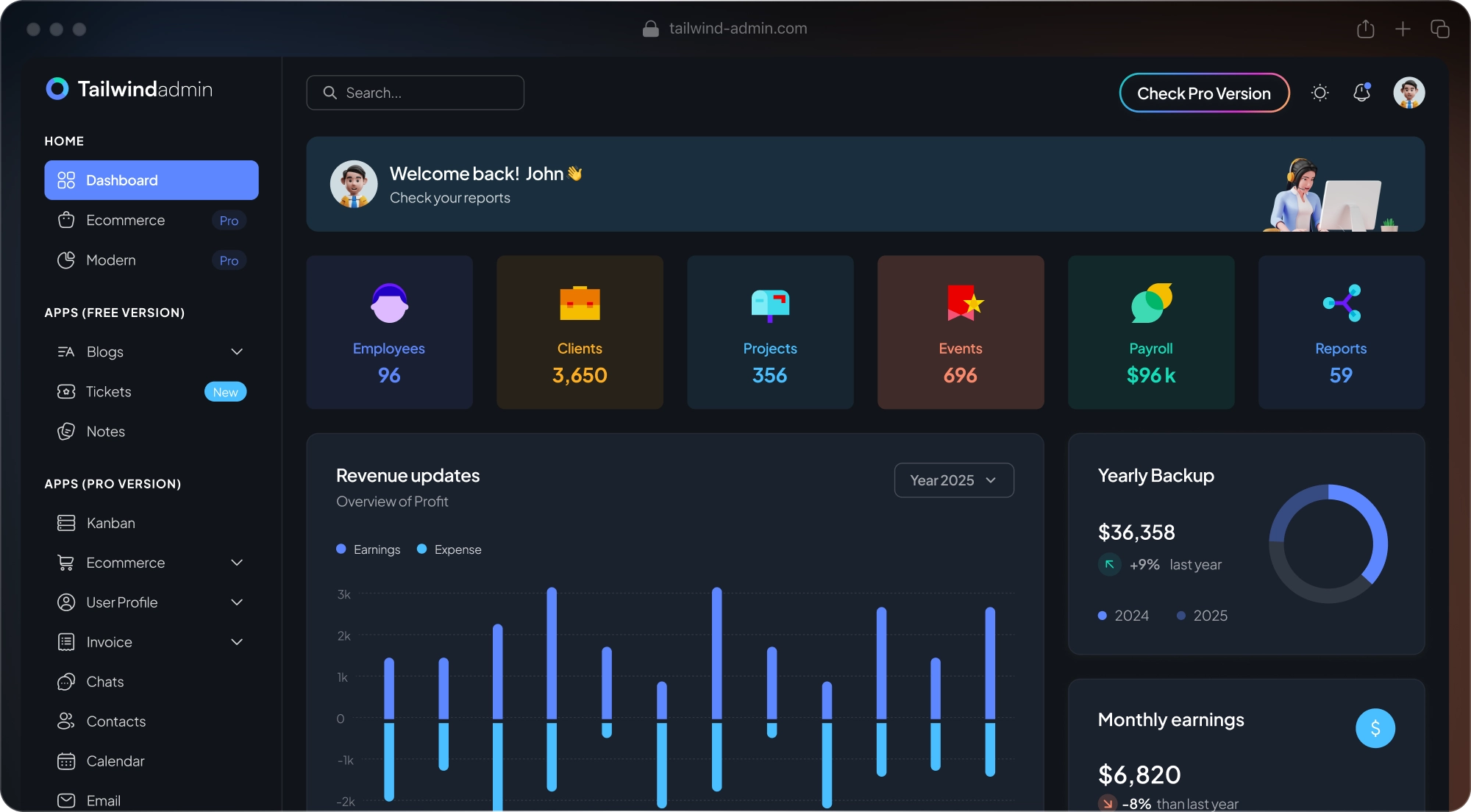Expand the User Profile section

tap(237, 602)
